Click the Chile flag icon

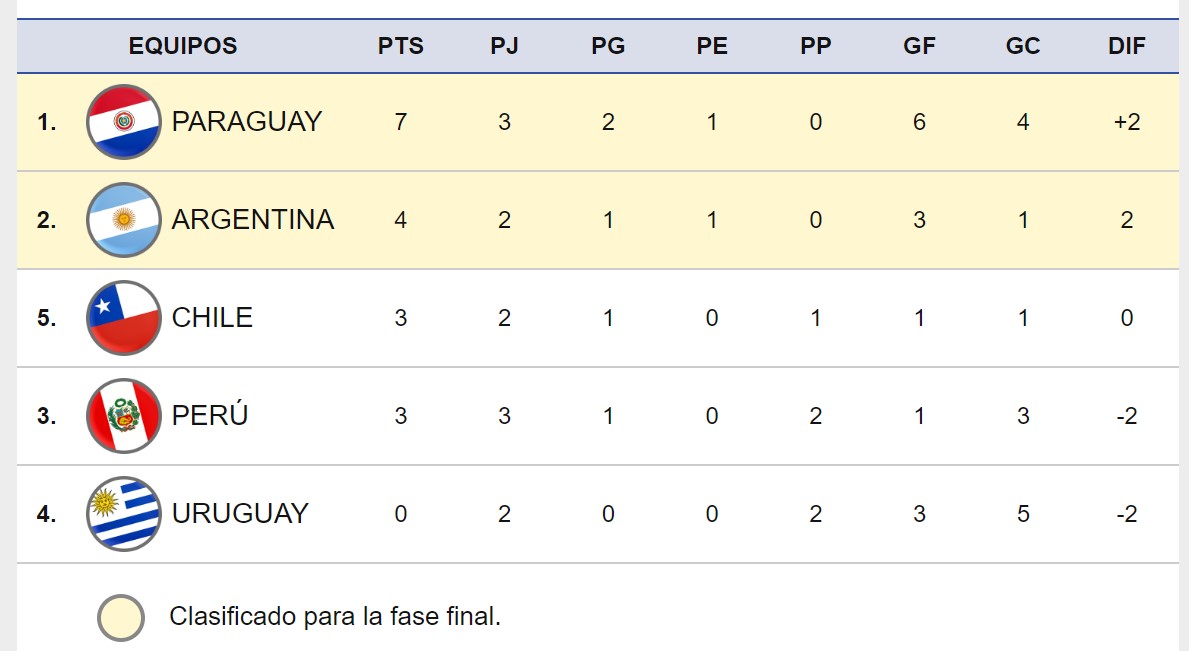tap(124, 318)
